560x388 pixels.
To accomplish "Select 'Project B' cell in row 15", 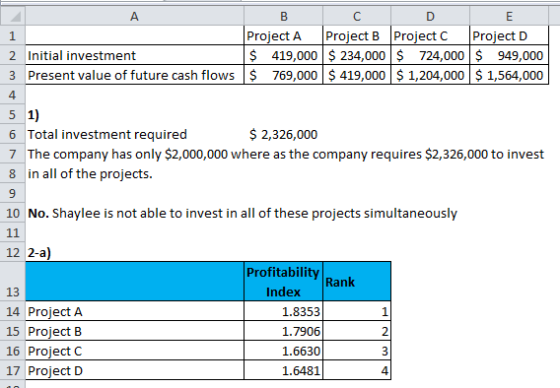I will (x=135, y=331).
